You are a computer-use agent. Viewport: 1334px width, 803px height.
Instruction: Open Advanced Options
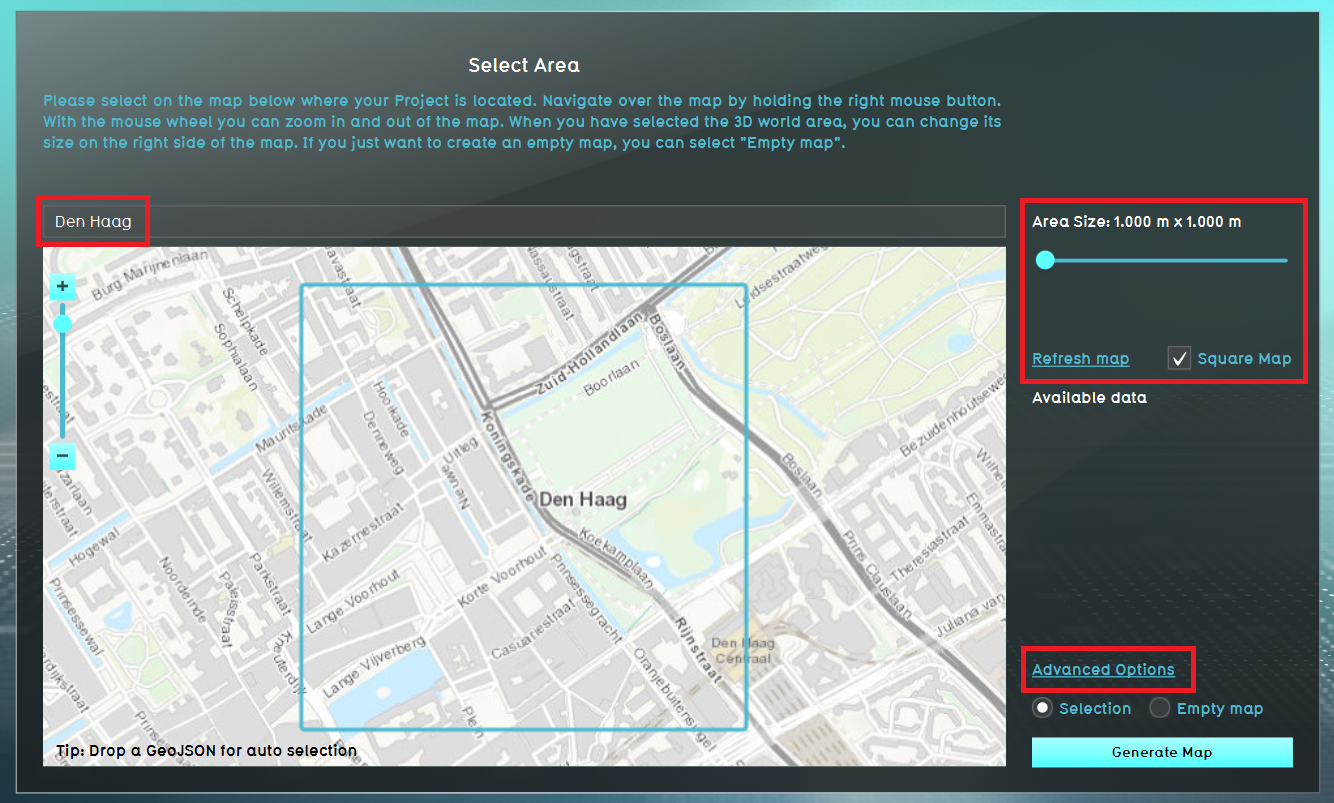1103,670
